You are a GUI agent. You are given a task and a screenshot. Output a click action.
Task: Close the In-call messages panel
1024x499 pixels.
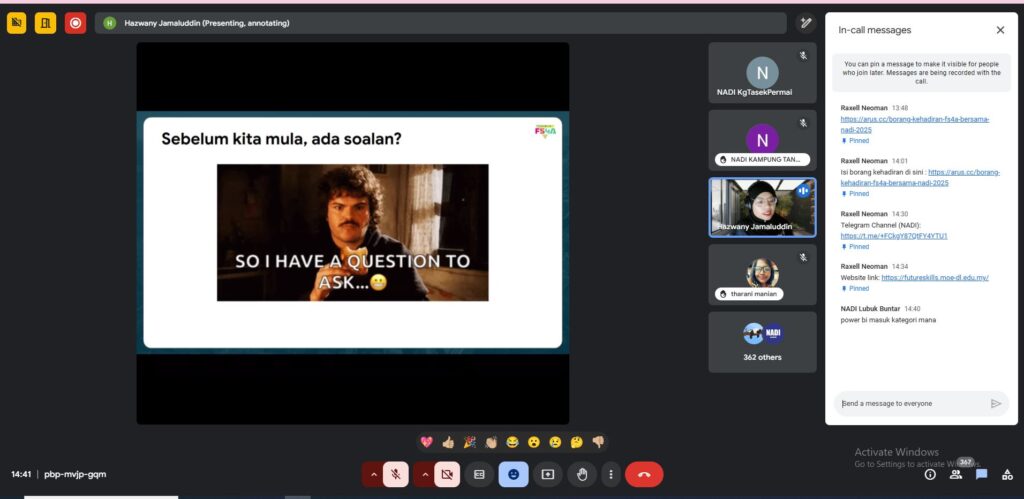[1000, 30]
